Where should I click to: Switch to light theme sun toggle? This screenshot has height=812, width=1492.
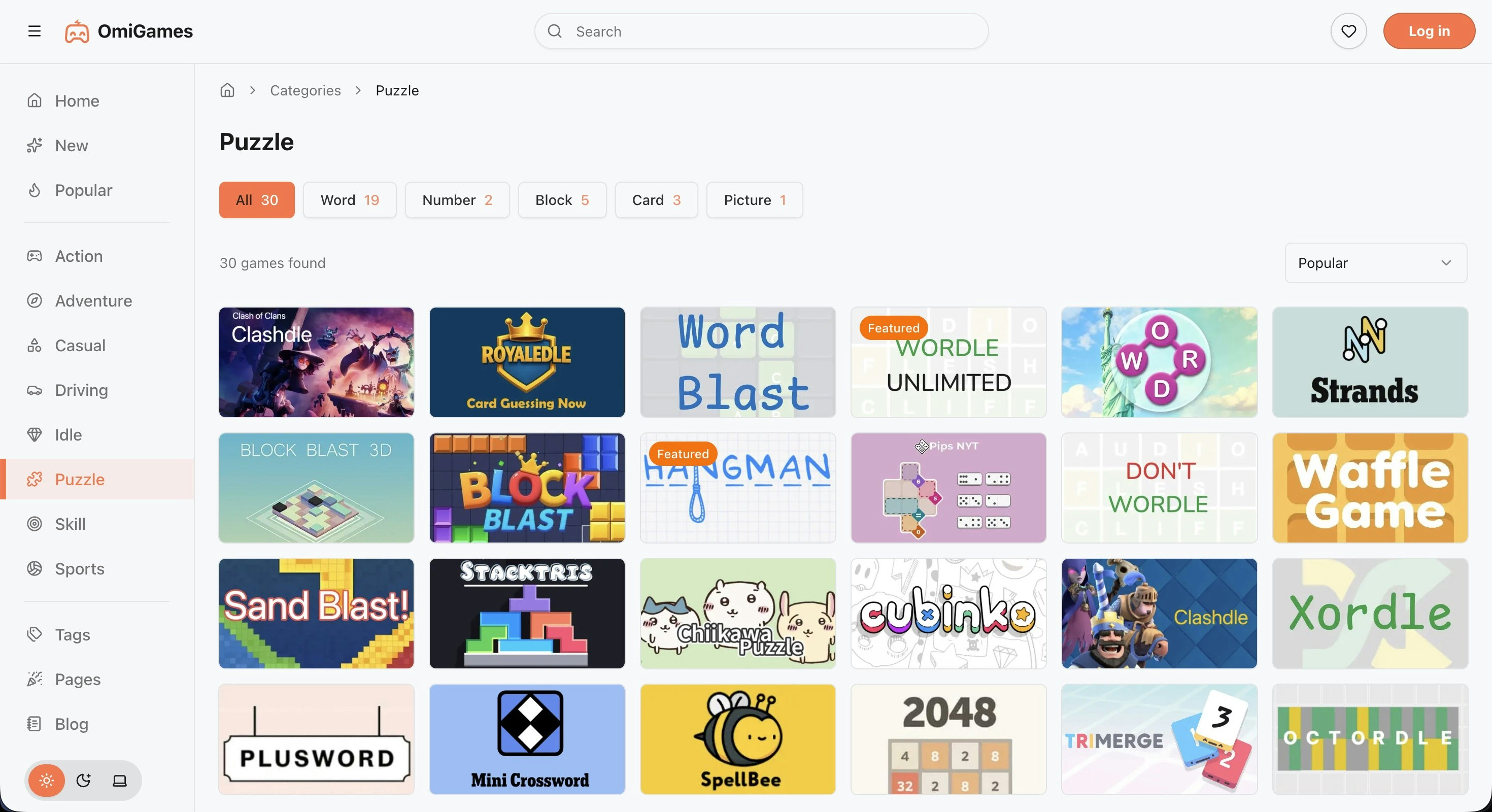click(47, 780)
